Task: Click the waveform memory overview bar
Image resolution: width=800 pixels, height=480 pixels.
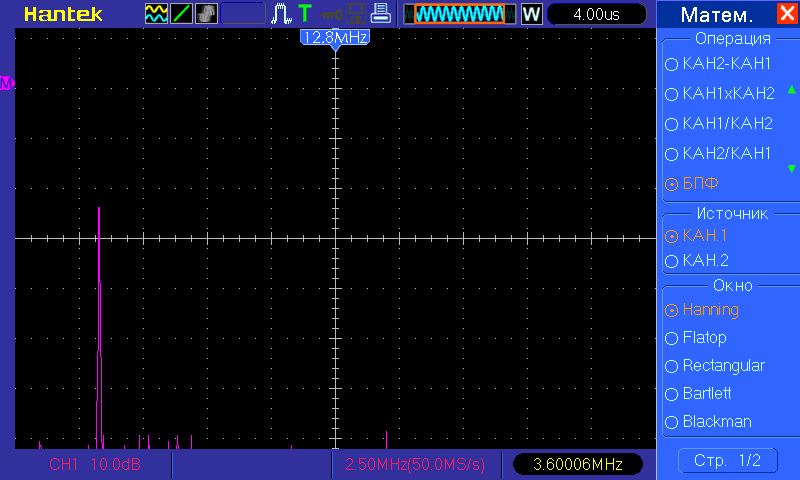Action: click(460, 14)
